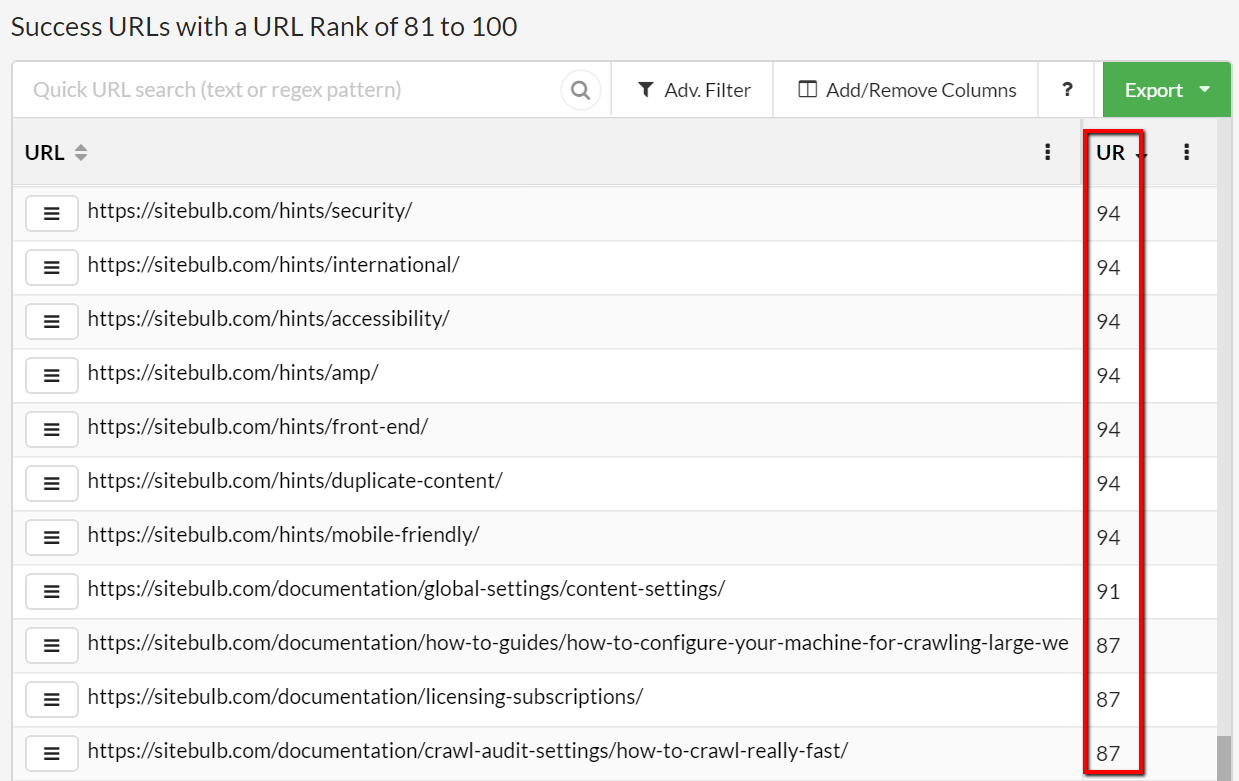Open URL column options menu
The height and width of the screenshot is (781, 1239).
click(x=1047, y=152)
